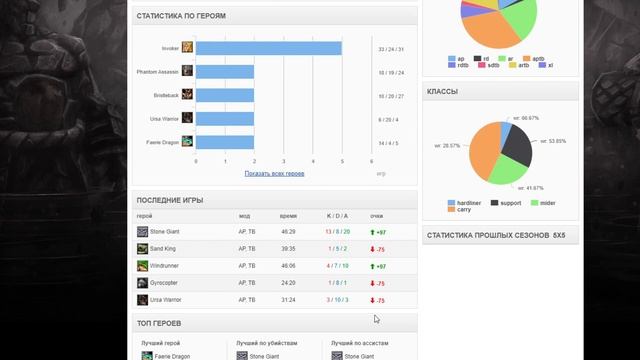Click the 31:24 time cell
Screen dimensions: 640x360
[x=288, y=300]
